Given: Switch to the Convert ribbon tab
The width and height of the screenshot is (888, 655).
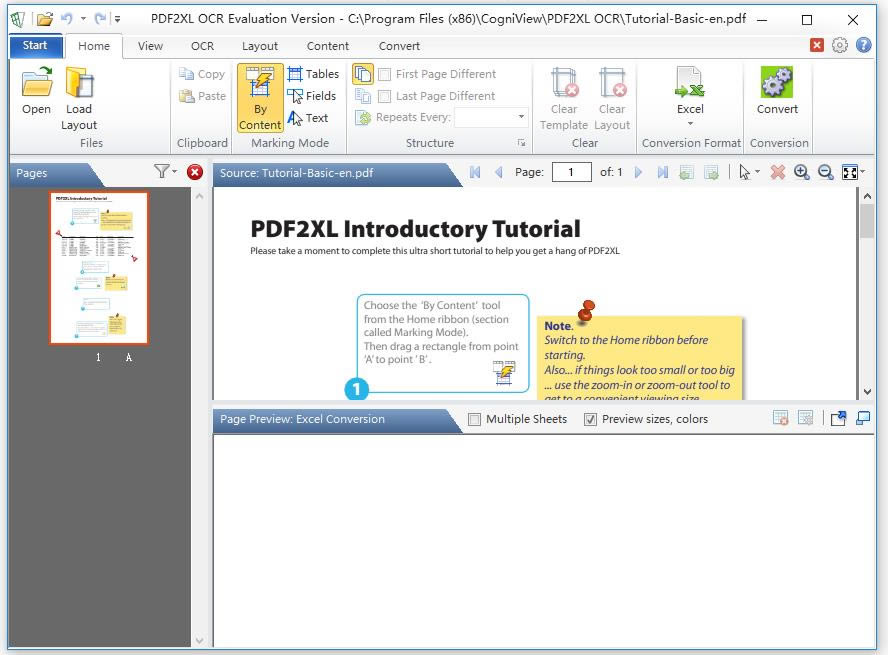Looking at the screenshot, I should 399,46.
